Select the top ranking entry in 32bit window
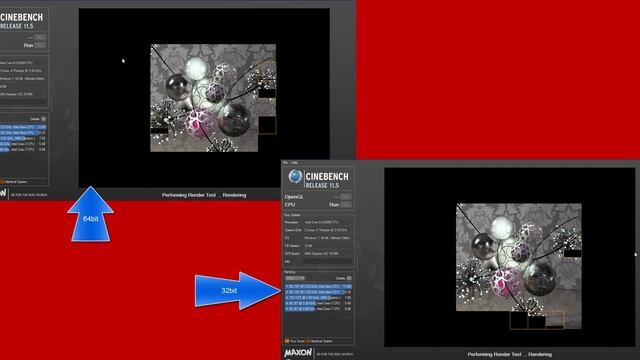Screen dimensions: 640x360 (318, 287)
